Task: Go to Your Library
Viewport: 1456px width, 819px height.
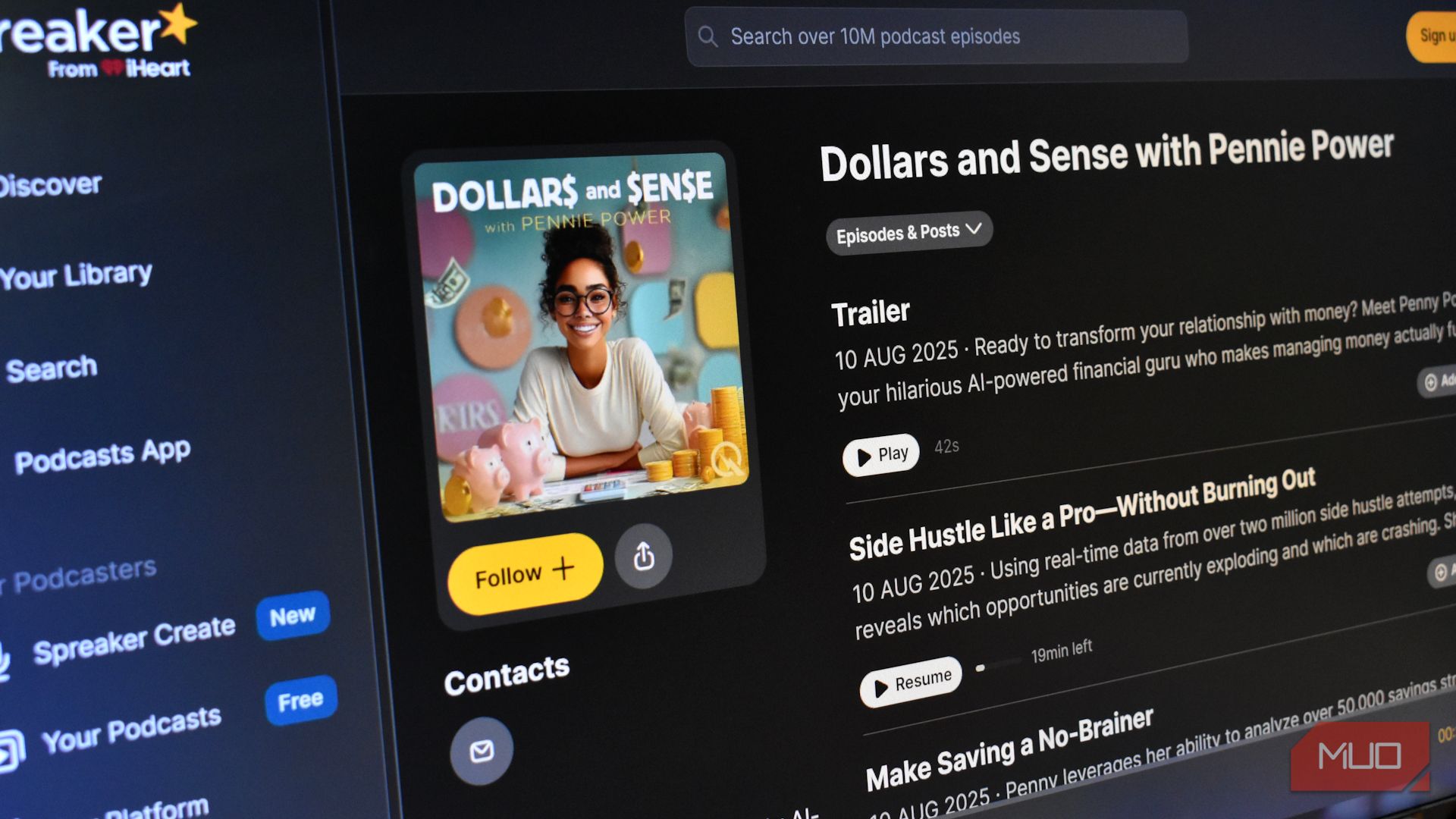Action: pos(76,276)
